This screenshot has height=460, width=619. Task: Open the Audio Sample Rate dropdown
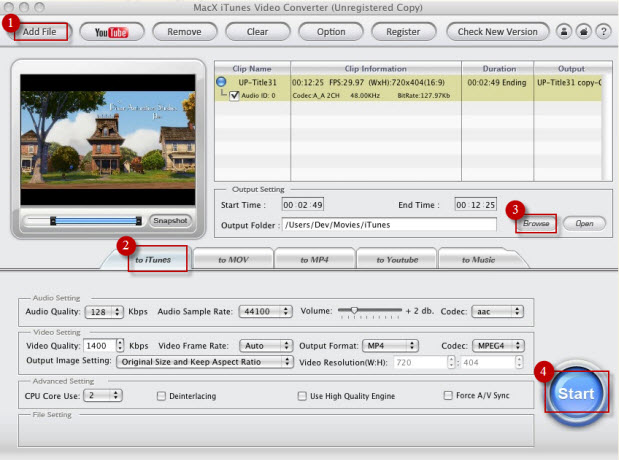point(265,311)
